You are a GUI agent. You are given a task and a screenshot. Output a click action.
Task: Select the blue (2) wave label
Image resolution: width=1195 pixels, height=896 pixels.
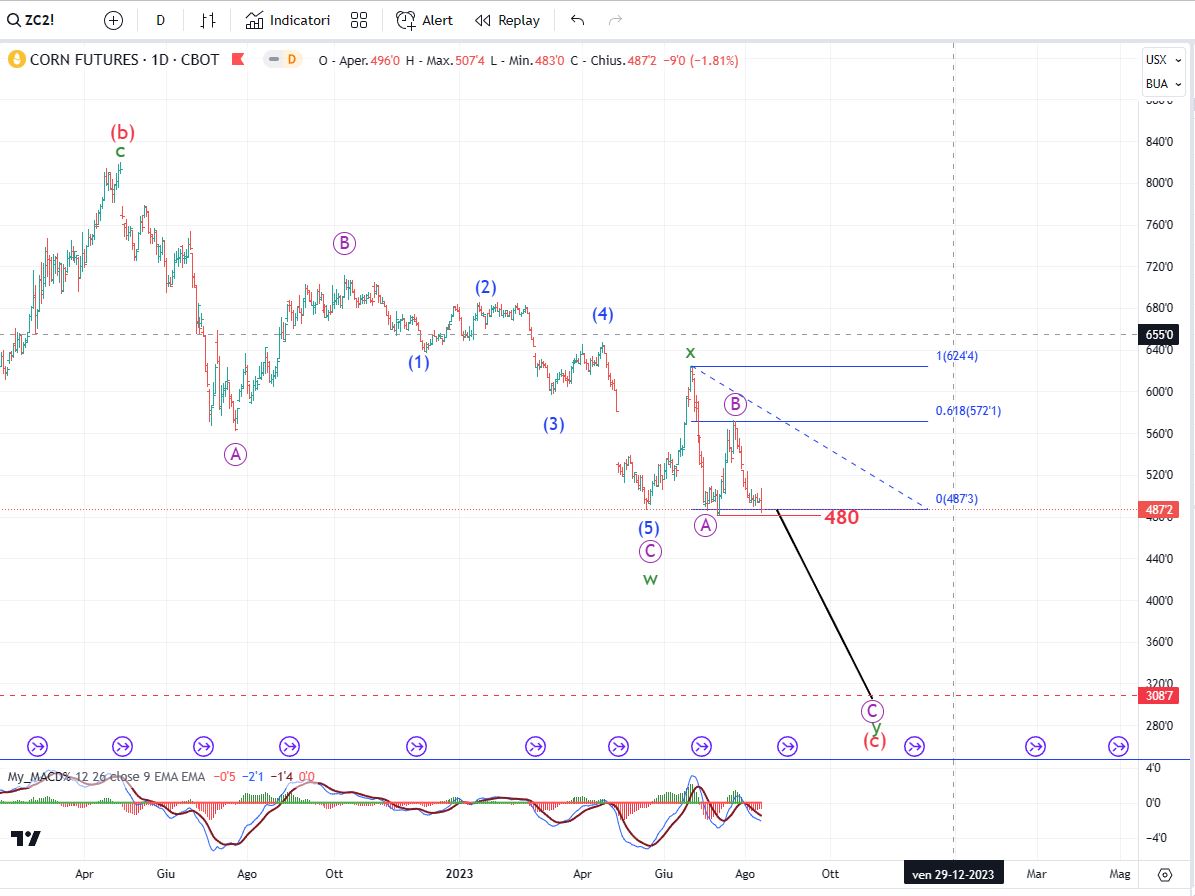coord(486,287)
